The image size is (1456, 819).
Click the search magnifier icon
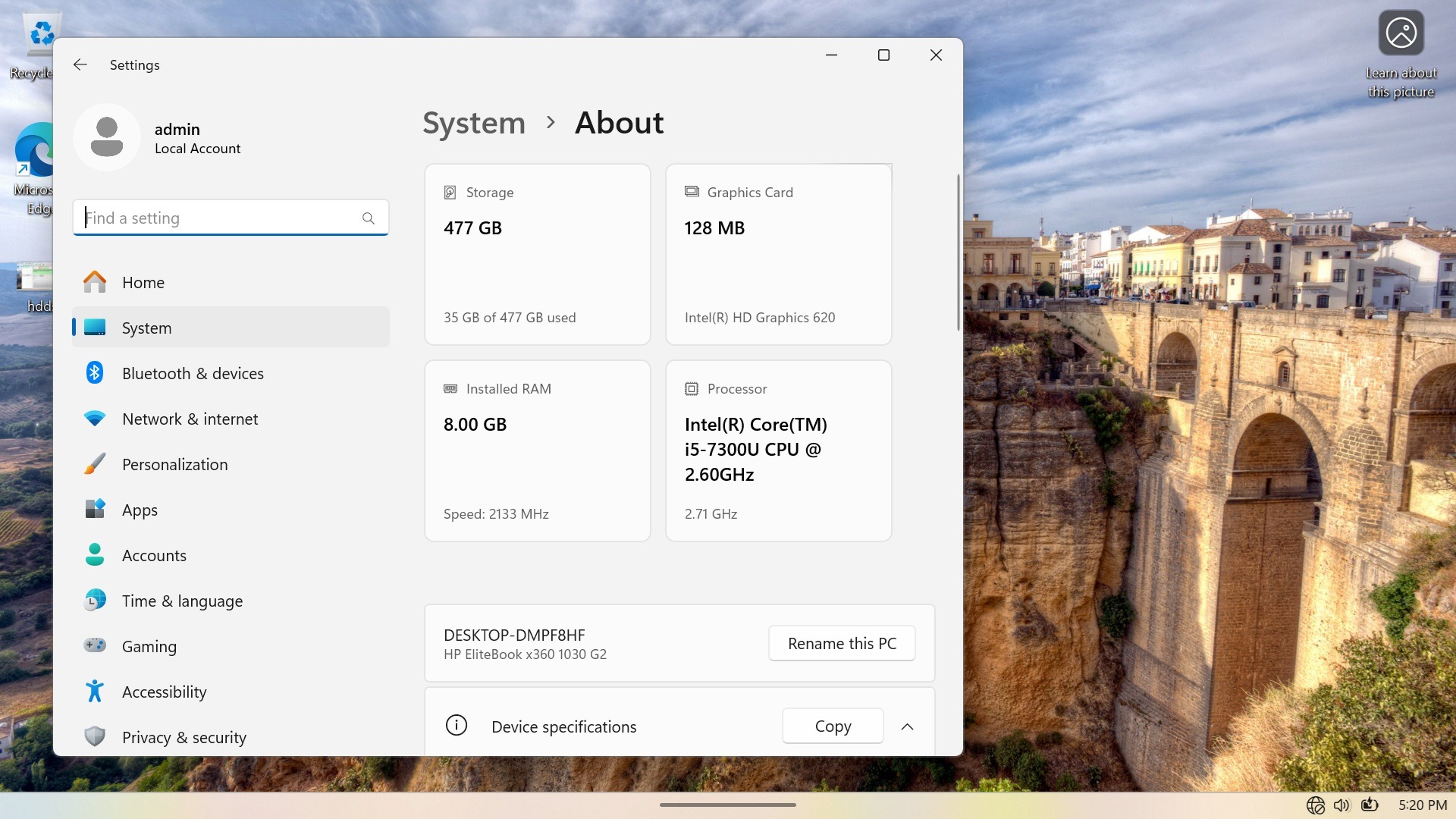pos(369,218)
